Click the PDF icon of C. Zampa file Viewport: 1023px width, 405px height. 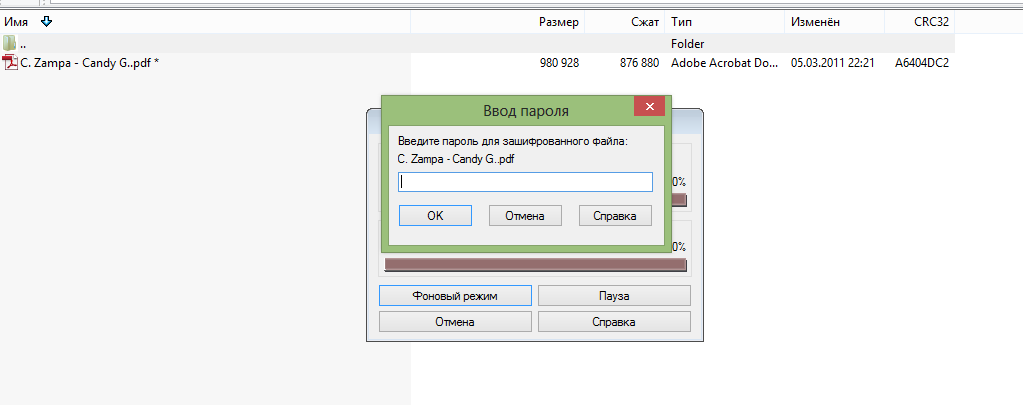(10, 63)
